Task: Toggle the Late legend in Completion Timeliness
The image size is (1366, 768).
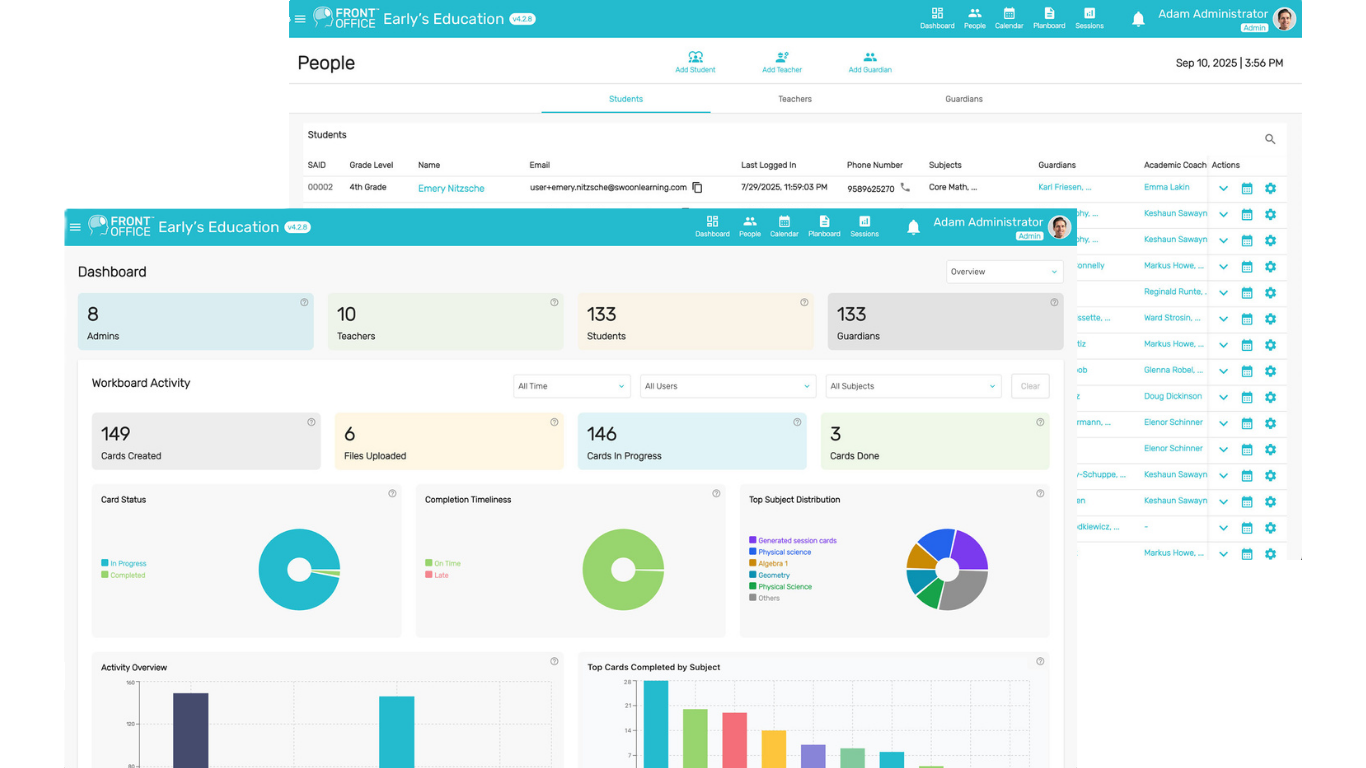Action: pos(436,575)
